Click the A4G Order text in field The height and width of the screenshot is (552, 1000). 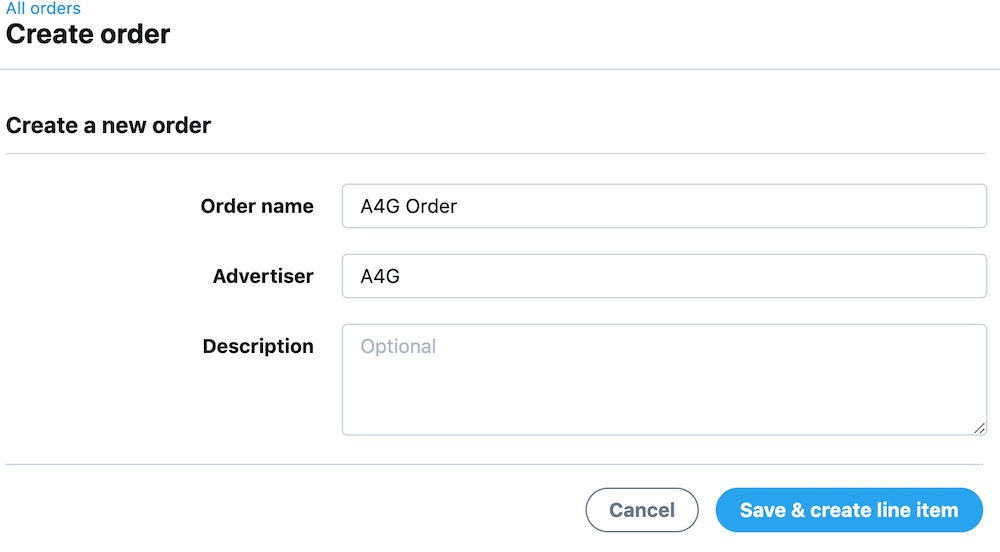click(408, 207)
